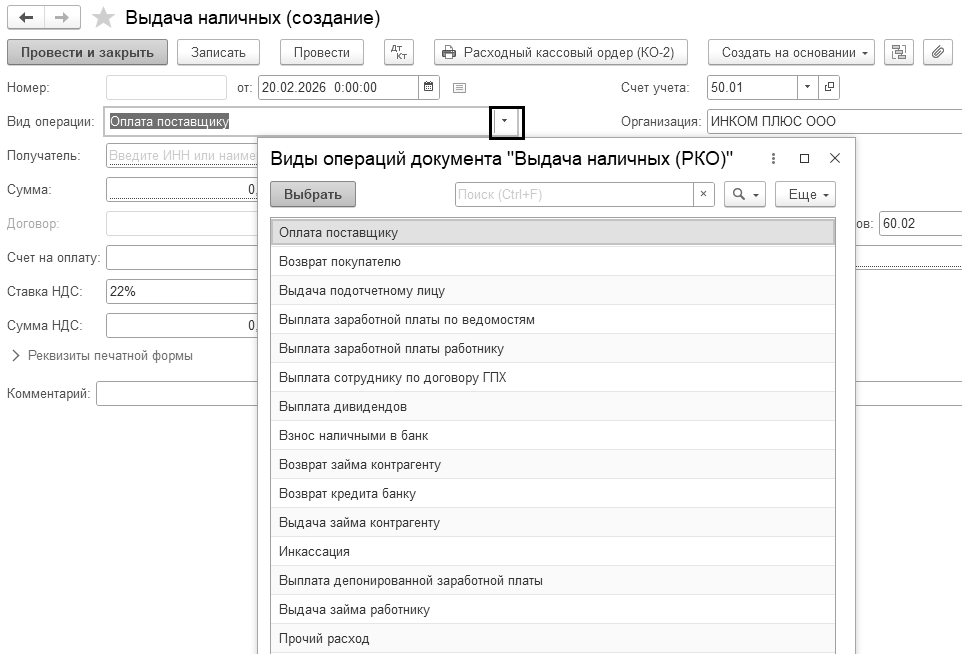Image resolution: width=962 pixels, height=654 pixels.
Task: Open the calendar picker for the date
Action: tap(429, 87)
